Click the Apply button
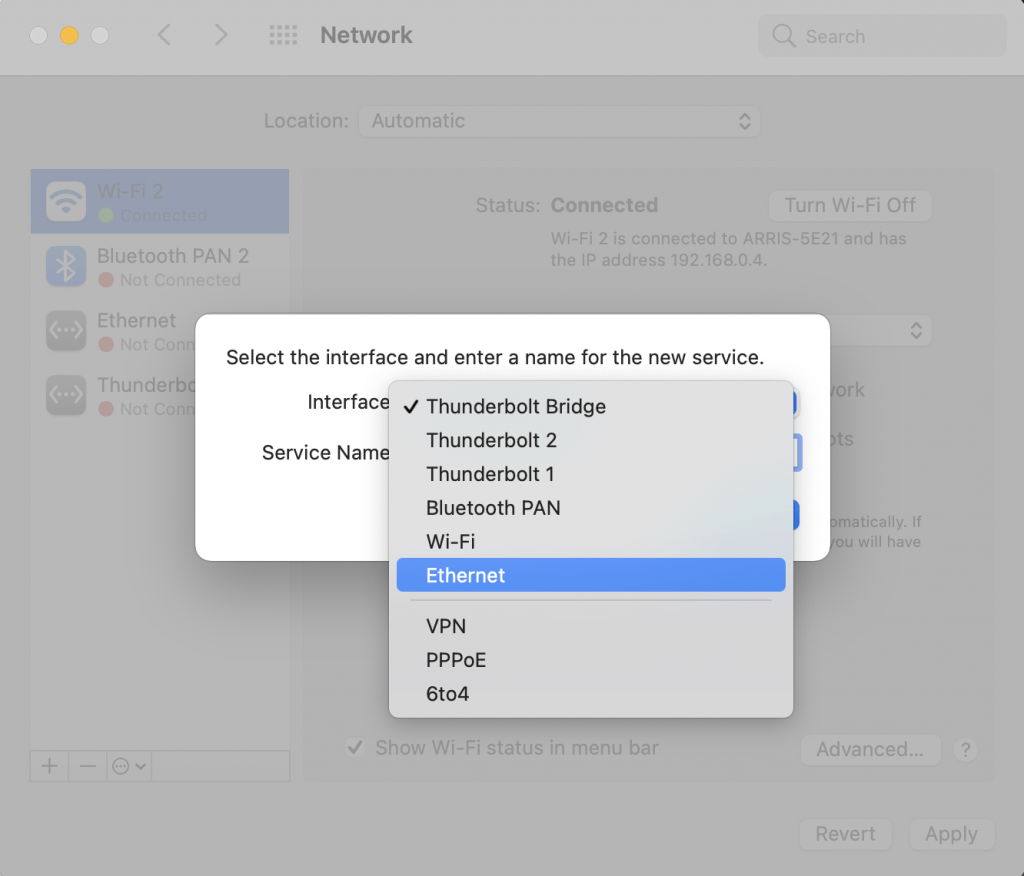The image size is (1024, 876). tap(952, 834)
